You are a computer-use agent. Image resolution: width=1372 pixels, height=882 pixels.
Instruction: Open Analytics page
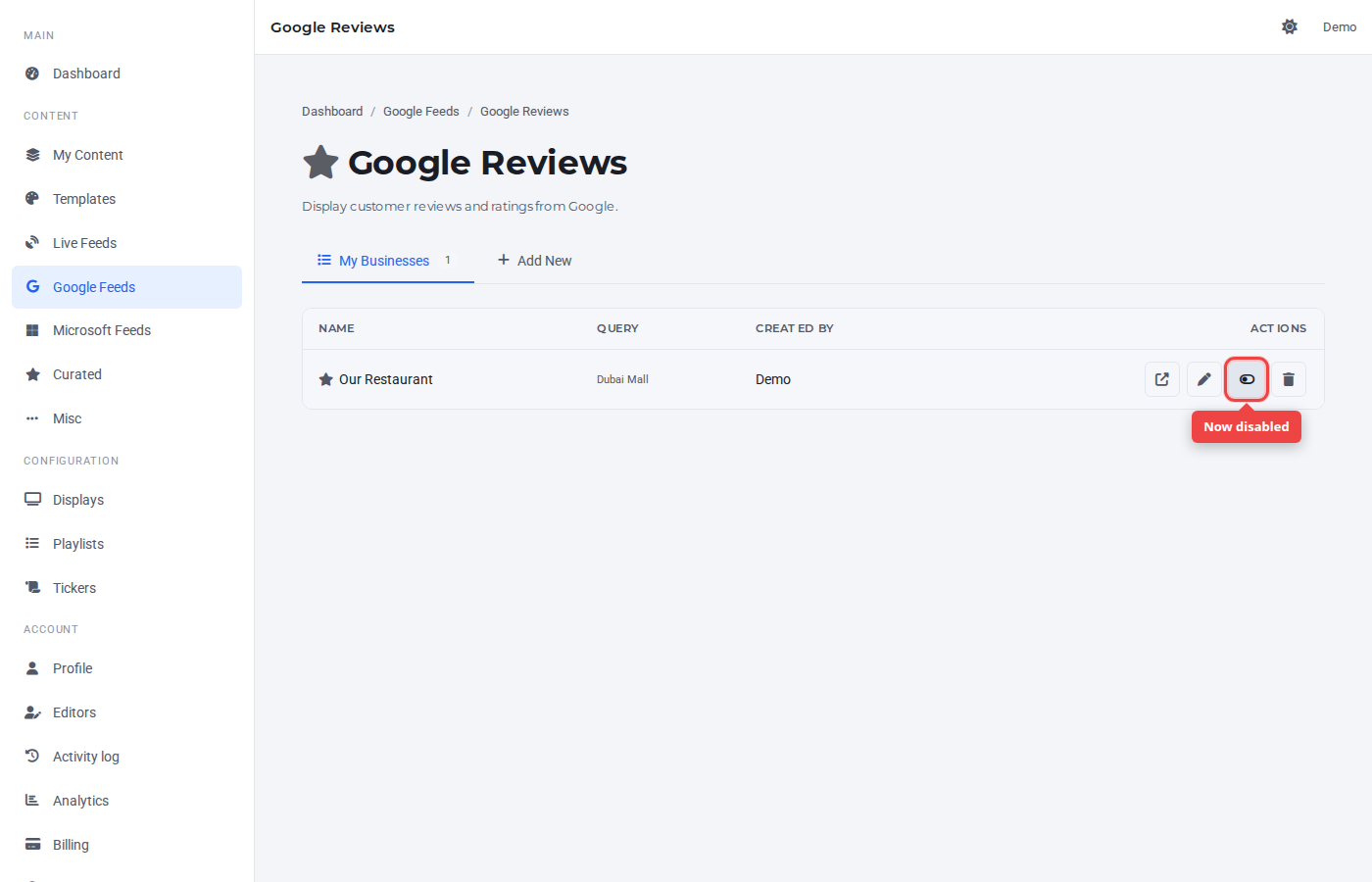pos(126,801)
